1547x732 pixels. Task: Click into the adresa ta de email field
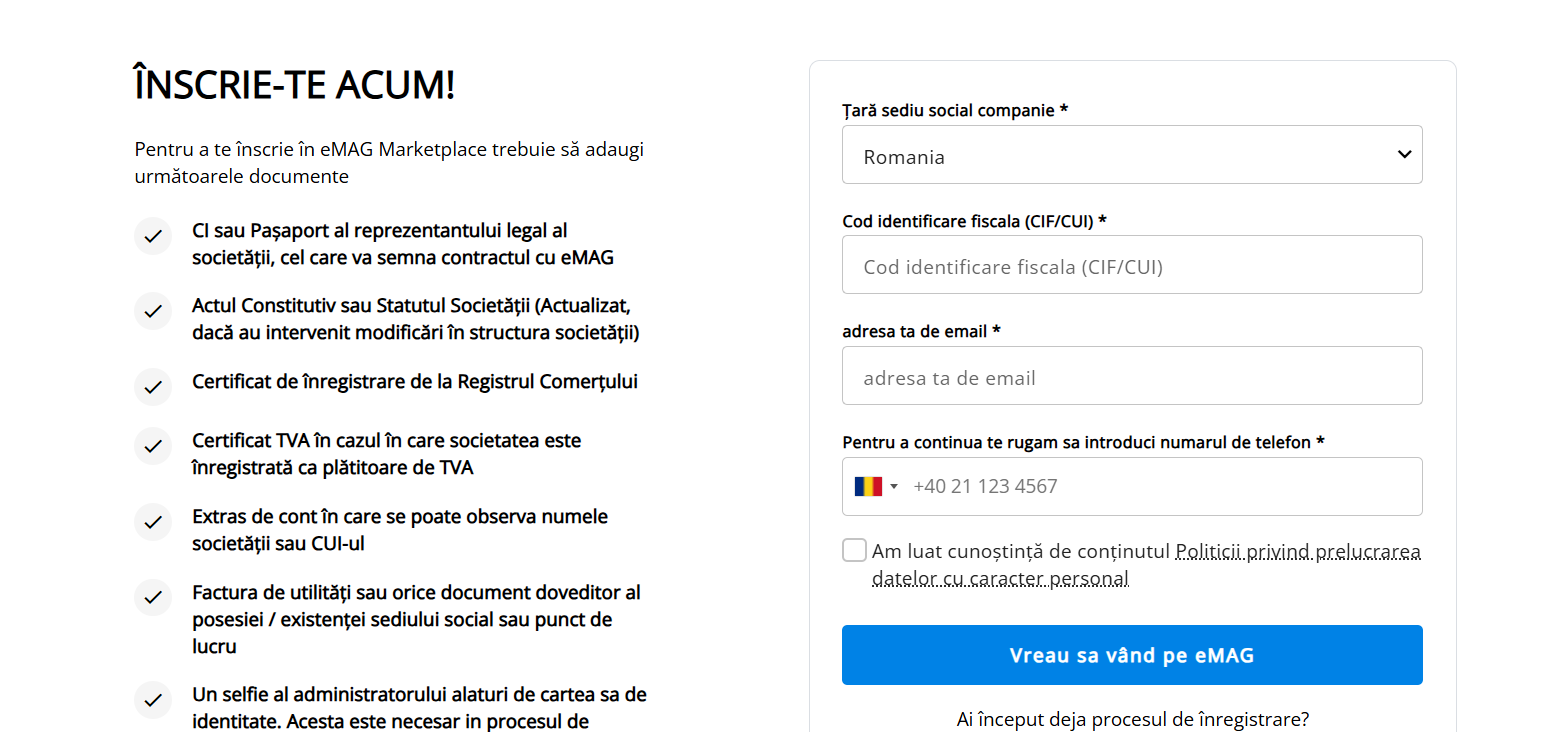1132,376
